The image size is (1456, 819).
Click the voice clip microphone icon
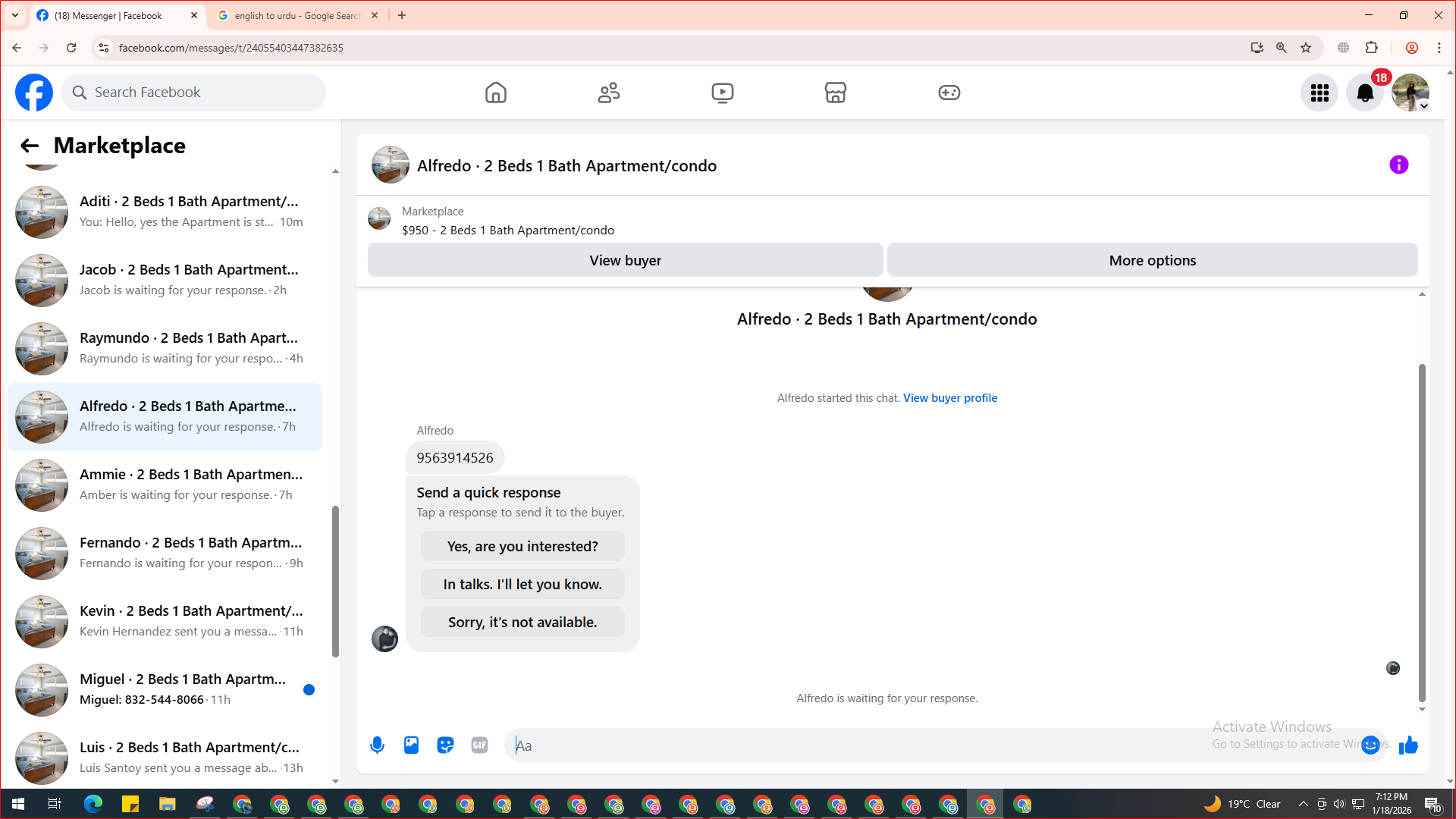tap(377, 745)
